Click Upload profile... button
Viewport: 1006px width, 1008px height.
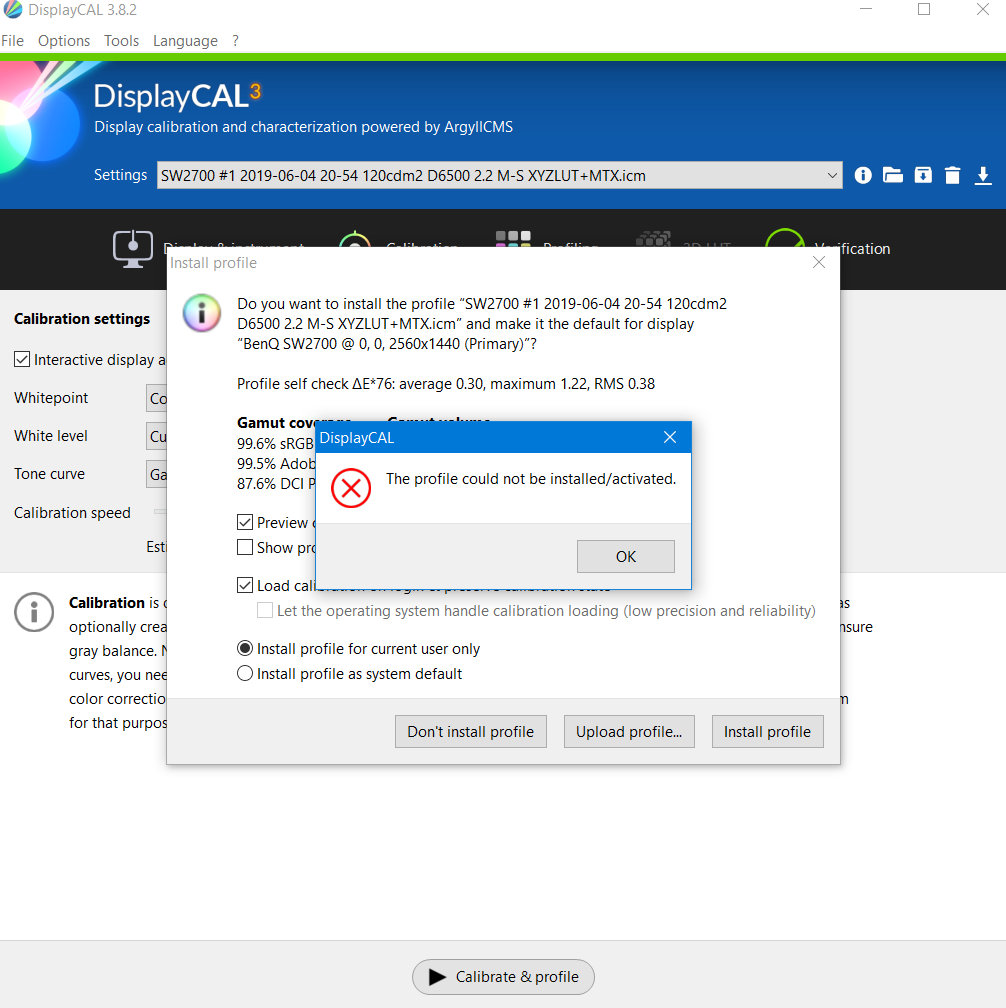(x=629, y=732)
